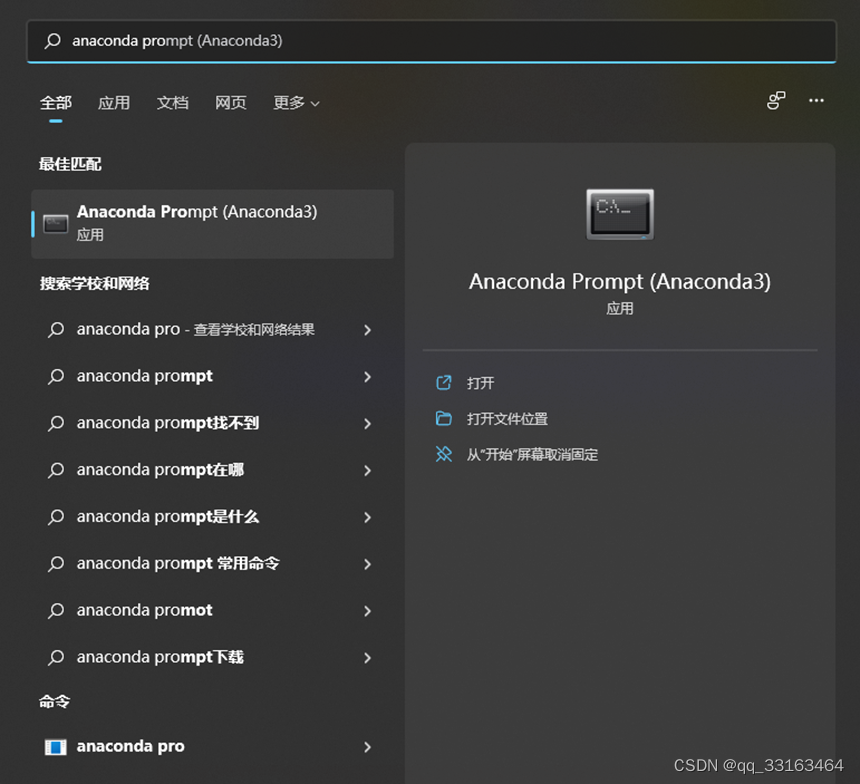Click search icon beside 'anaconda pro - 查看学校'
This screenshot has width=860, height=784.
click(56, 330)
